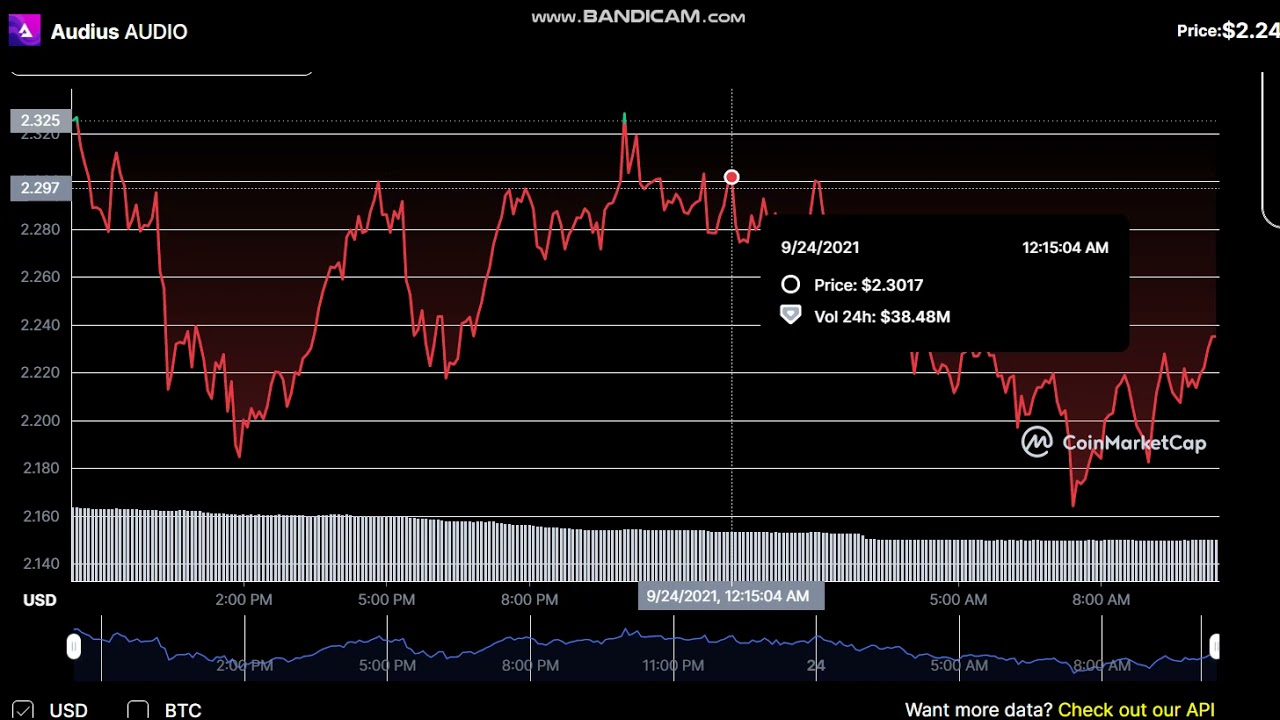Viewport: 1280px width, 720px height.
Task: Grab the left range slider handle
Action: coord(74,647)
